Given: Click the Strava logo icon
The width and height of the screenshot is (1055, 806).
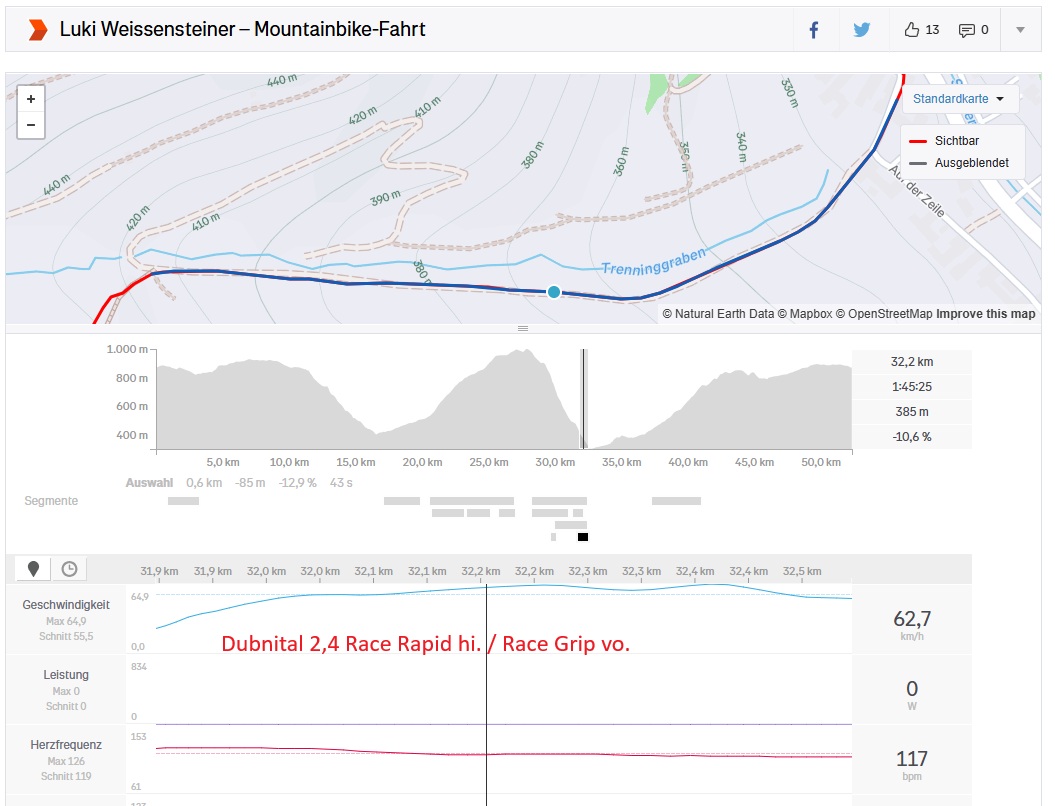Looking at the screenshot, I should tap(38, 30).
